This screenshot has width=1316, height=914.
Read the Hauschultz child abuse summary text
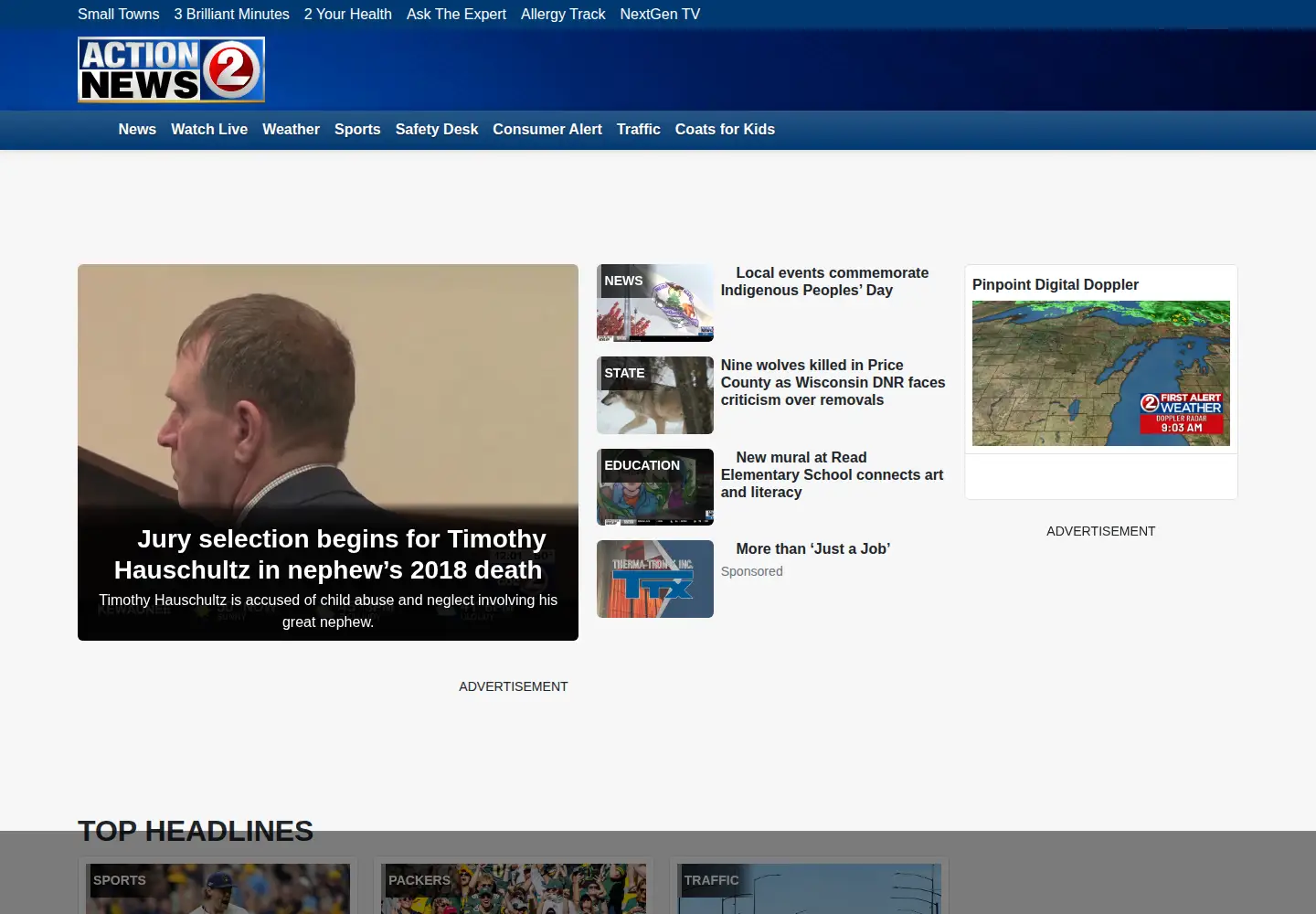point(328,611)
